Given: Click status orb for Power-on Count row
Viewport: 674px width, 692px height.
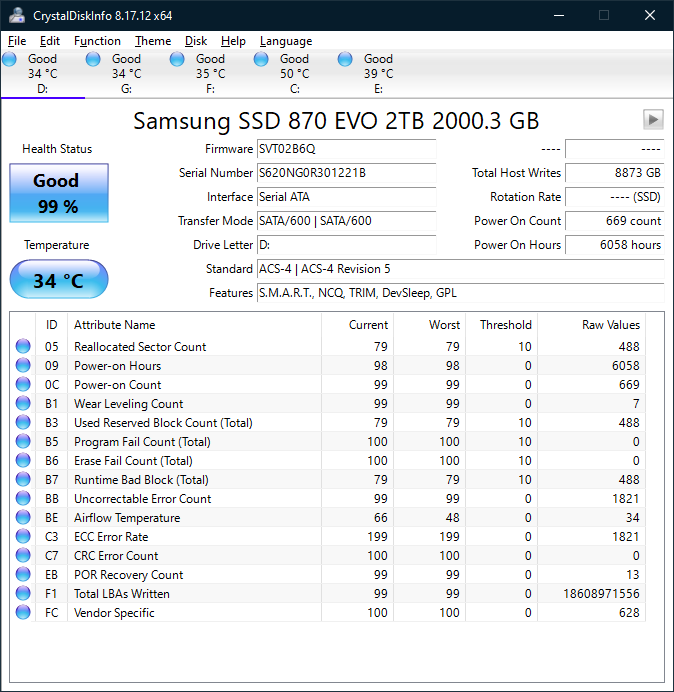Looking at the screenshot, I should point(23,384).
